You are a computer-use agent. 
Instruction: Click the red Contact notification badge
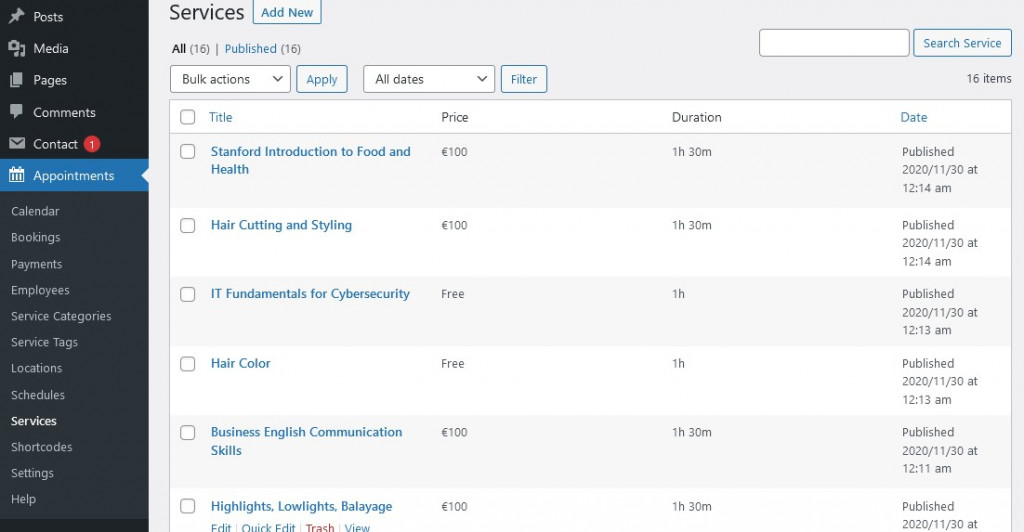click(x=92, y=144)
